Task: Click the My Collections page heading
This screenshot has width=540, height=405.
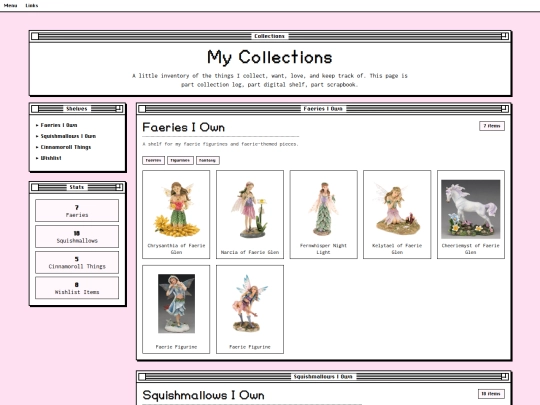Action: click(270, 57)
